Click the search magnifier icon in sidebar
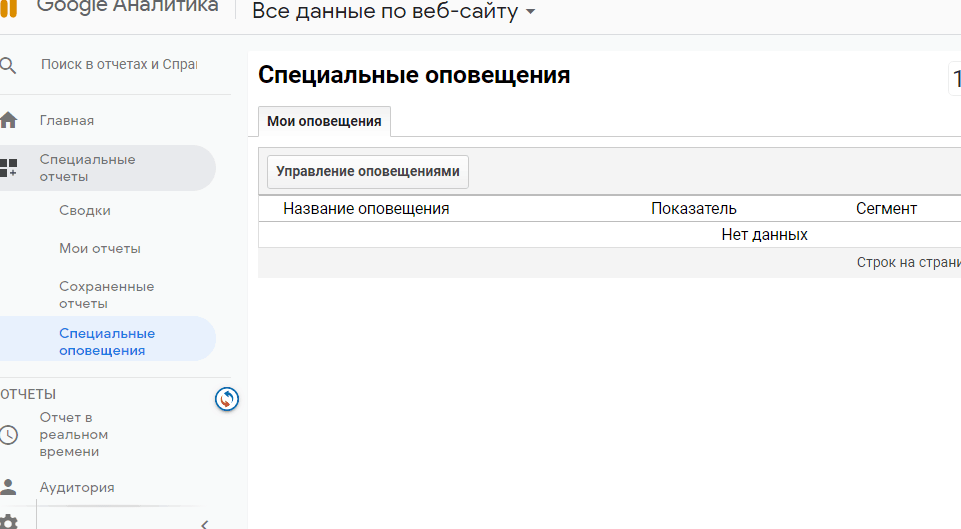 (9, 66)
